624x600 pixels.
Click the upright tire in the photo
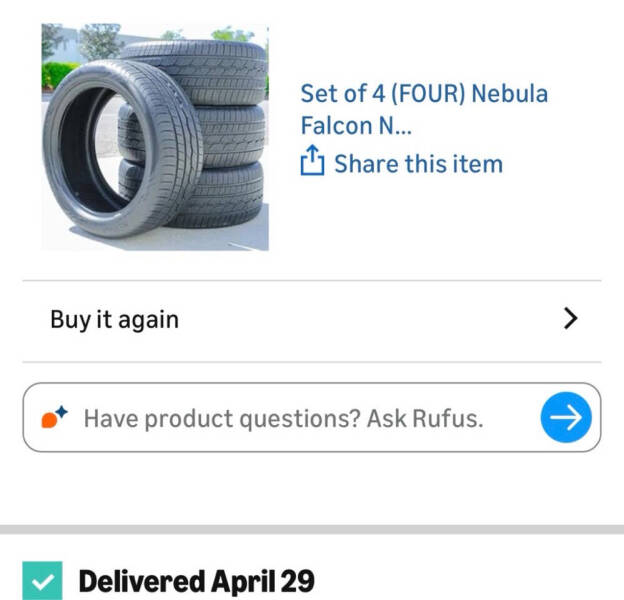point(121,148)
